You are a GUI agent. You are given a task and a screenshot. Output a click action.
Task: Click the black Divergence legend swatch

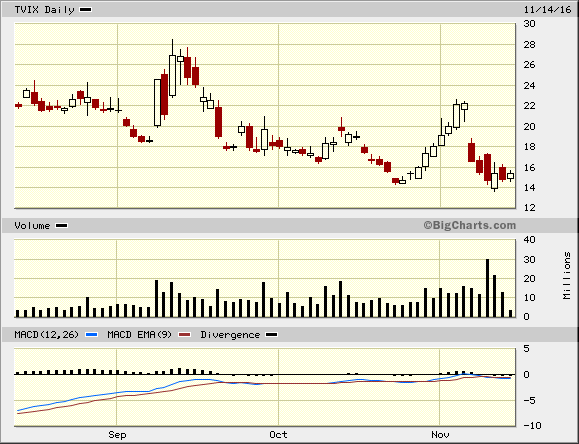(272, 335)
